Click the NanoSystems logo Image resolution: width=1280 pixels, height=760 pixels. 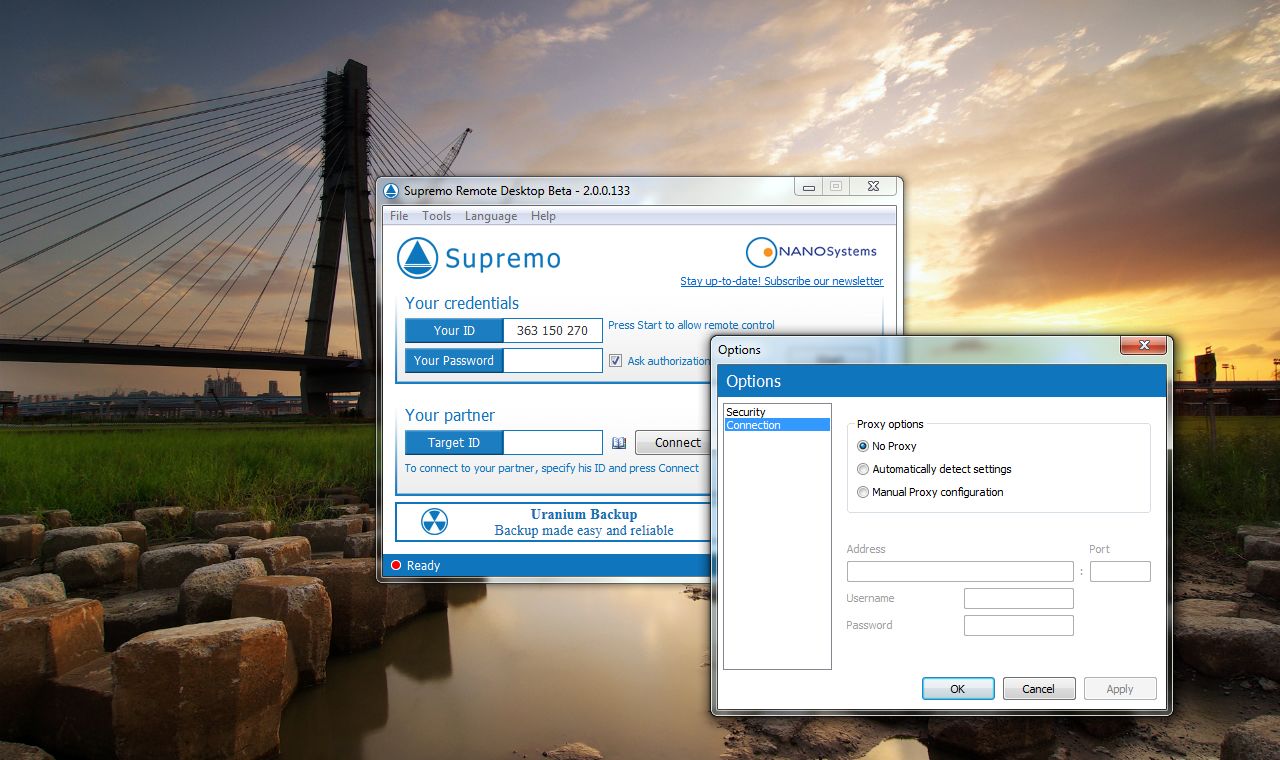(x=811, y=252)
